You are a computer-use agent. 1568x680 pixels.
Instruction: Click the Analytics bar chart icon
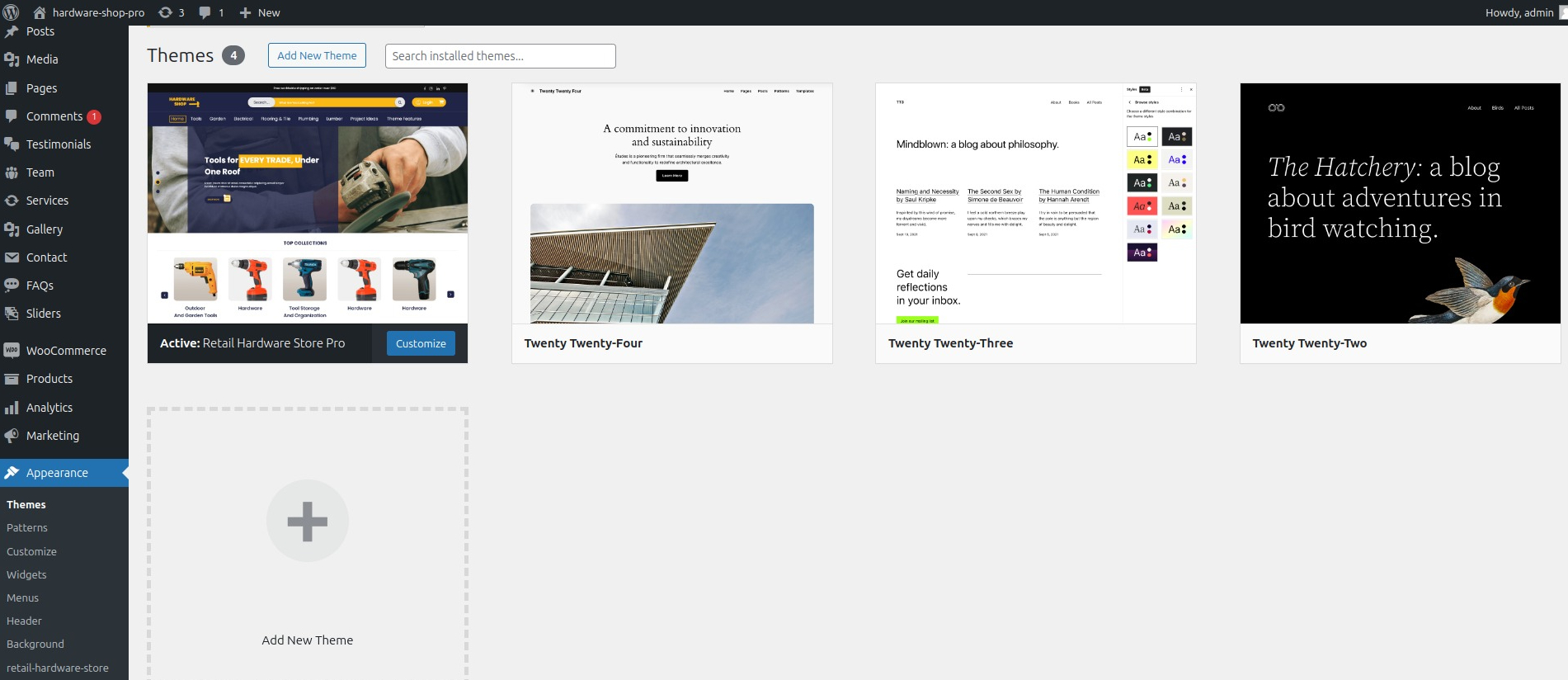point(12,408)
